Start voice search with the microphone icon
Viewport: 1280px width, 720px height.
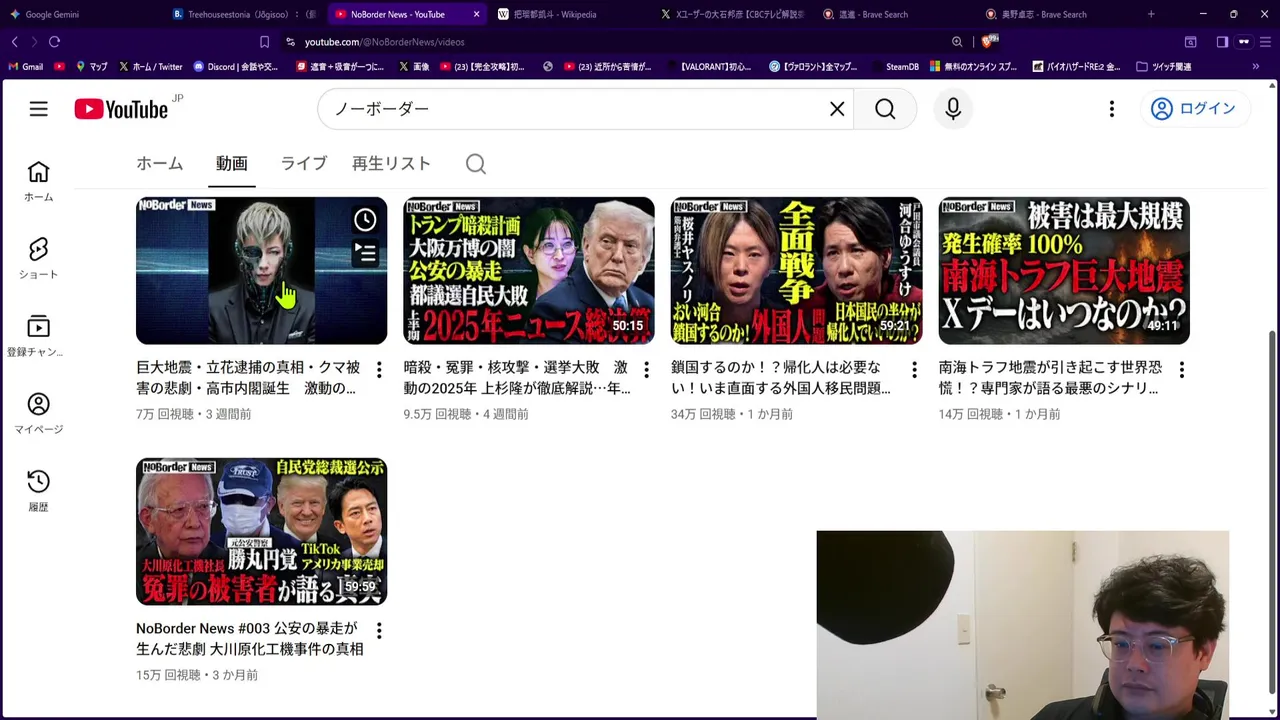pyautogui.click(x=953, y=109)
